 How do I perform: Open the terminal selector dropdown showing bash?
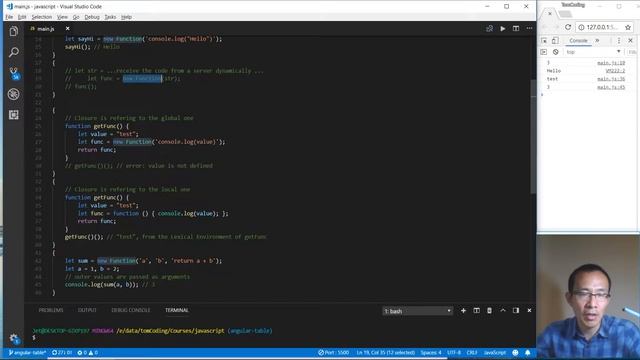pos(418,311)
